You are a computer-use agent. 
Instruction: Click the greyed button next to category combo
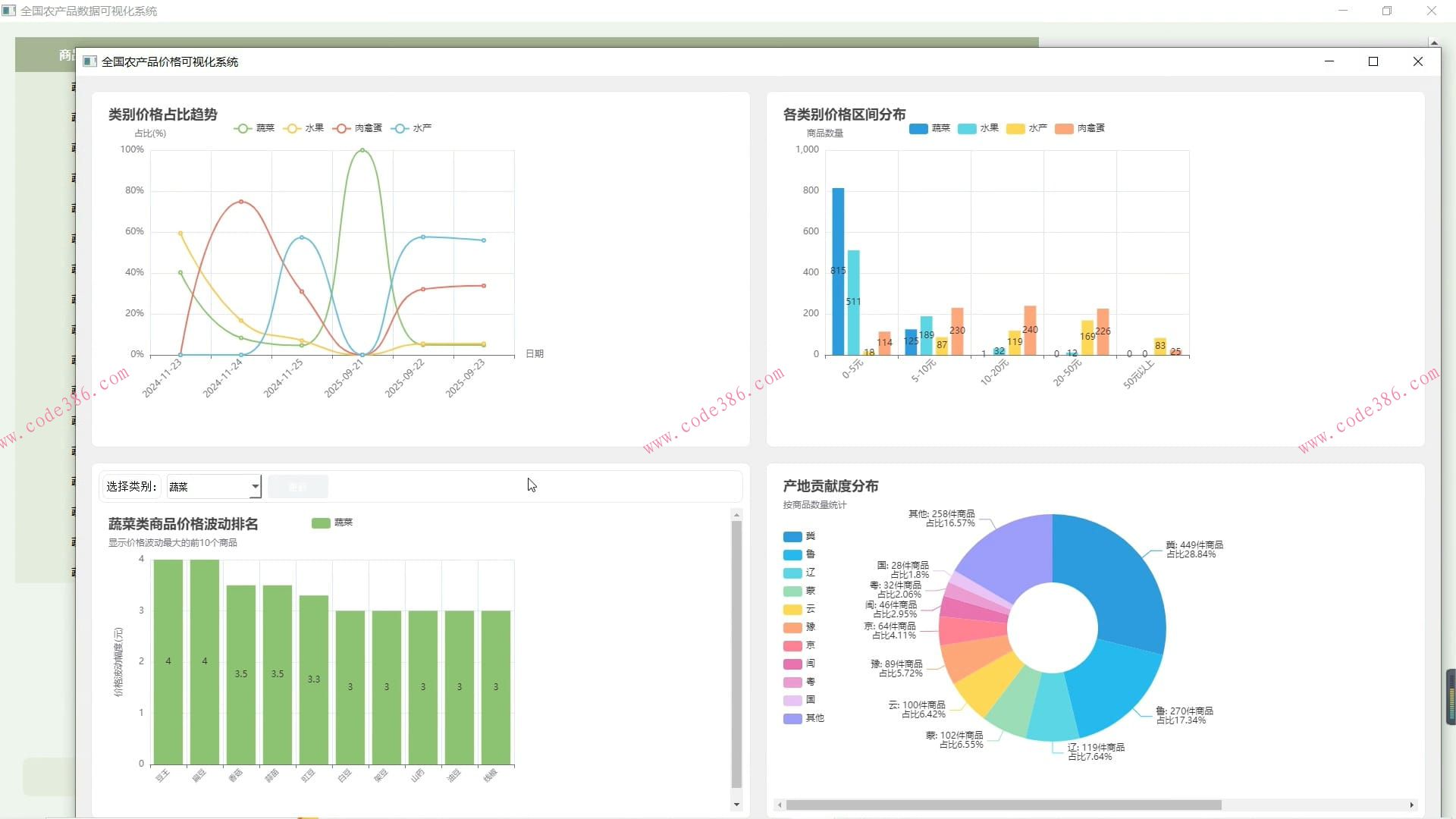[x=298, y=486]
